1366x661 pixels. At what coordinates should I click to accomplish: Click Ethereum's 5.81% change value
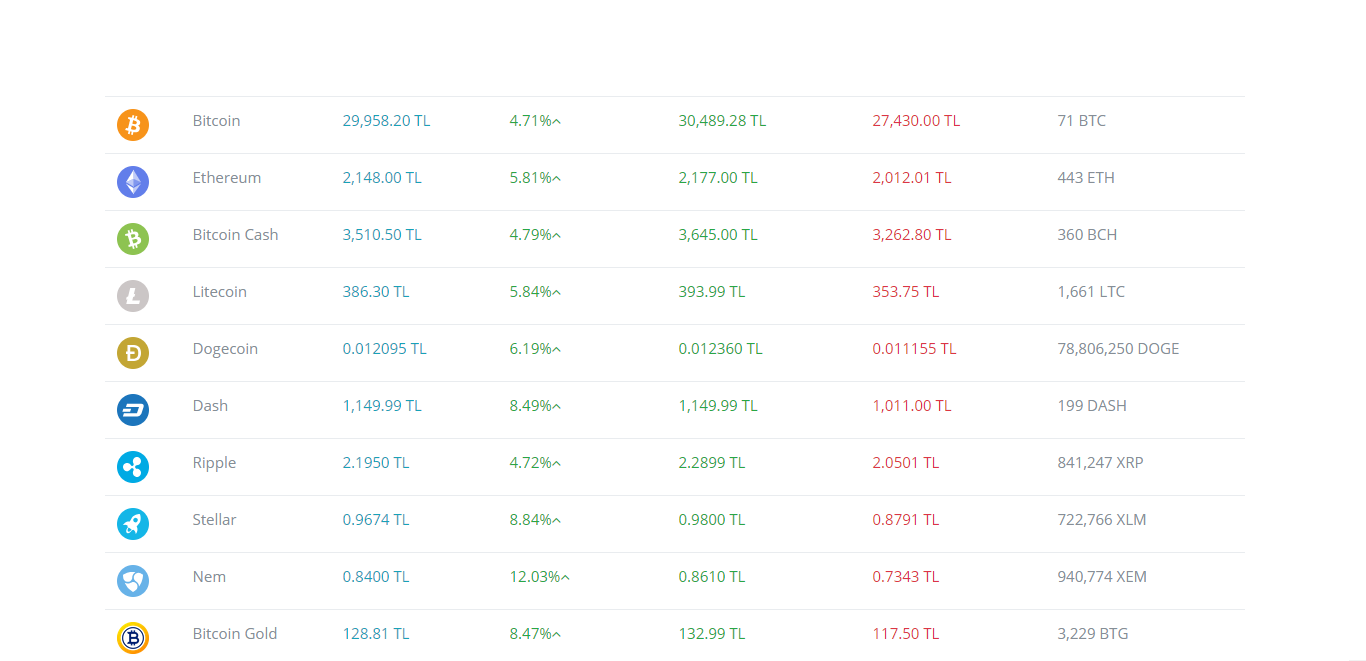[535, 178]
